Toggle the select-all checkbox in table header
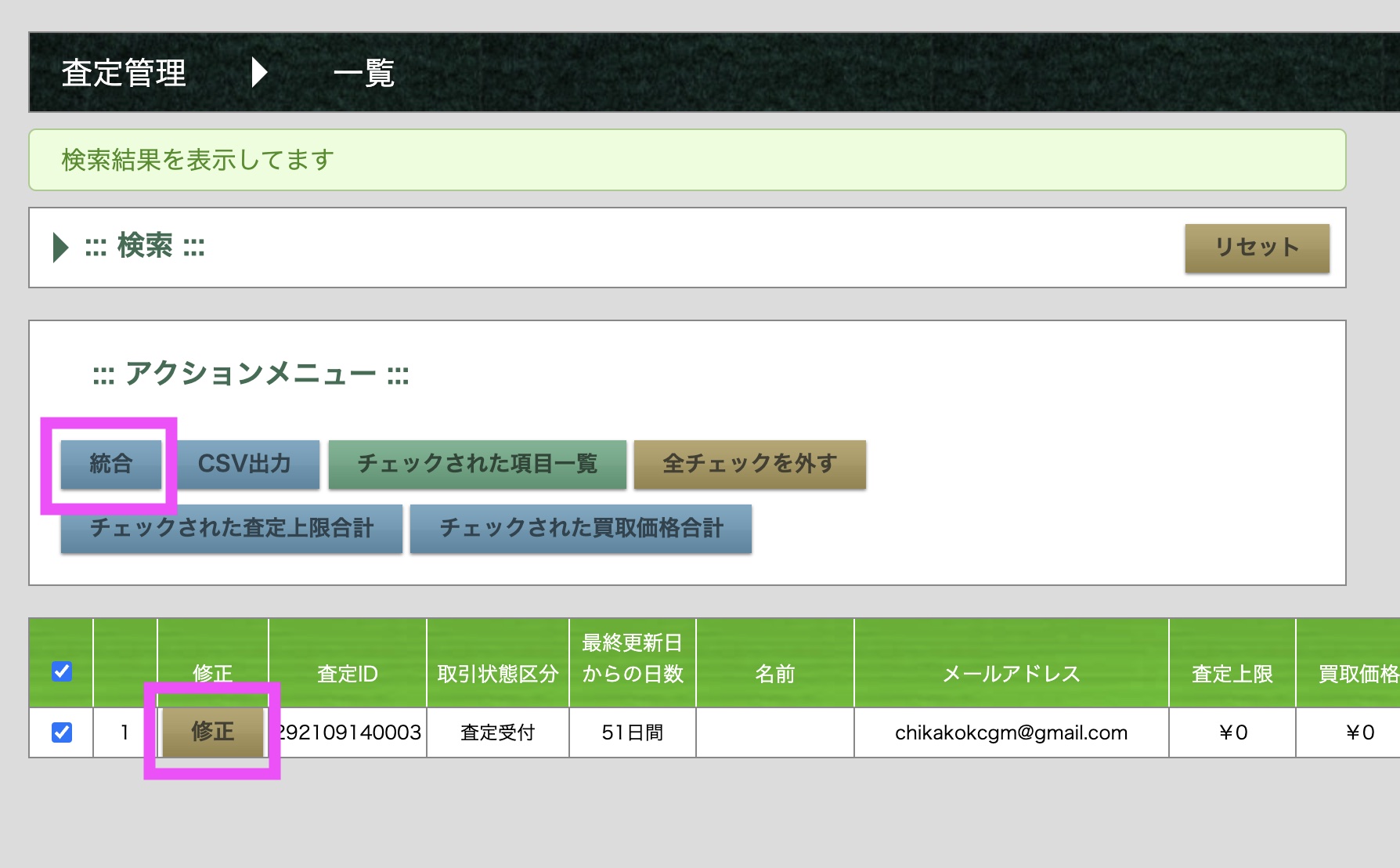 pyautogui.click(x=62, y=671)
